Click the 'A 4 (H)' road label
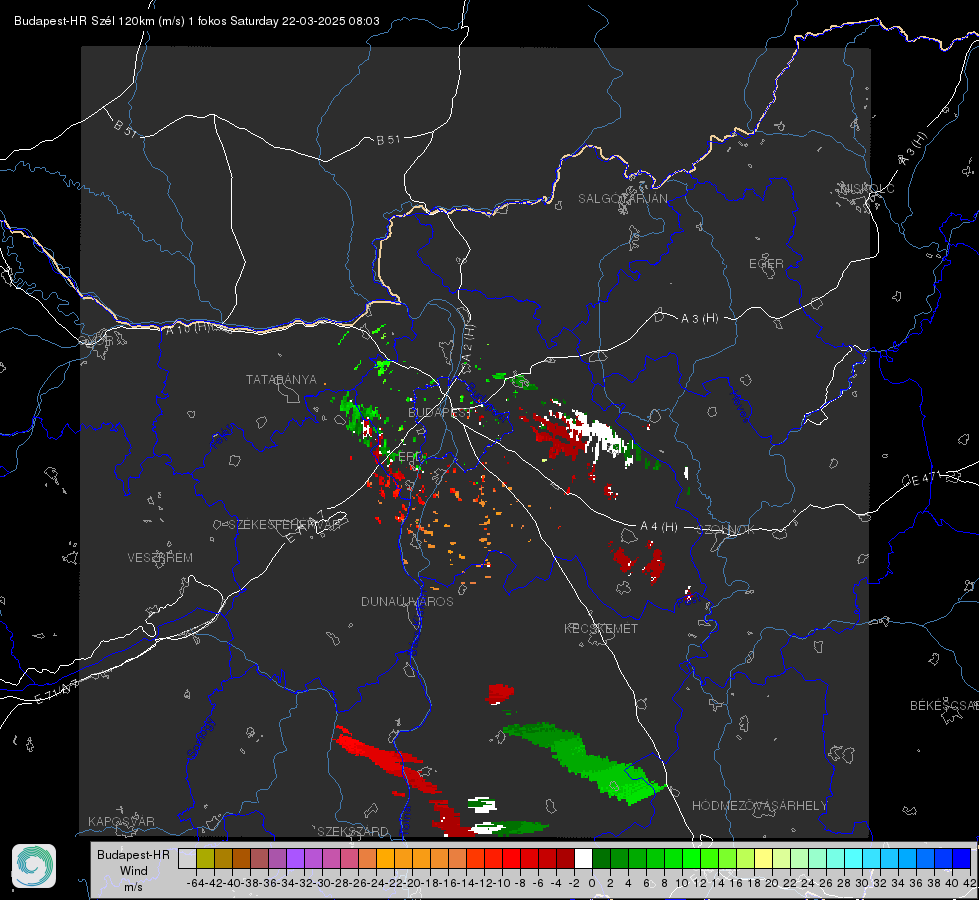The width and height of the screenshot is (979, 900). coord(659,527)
